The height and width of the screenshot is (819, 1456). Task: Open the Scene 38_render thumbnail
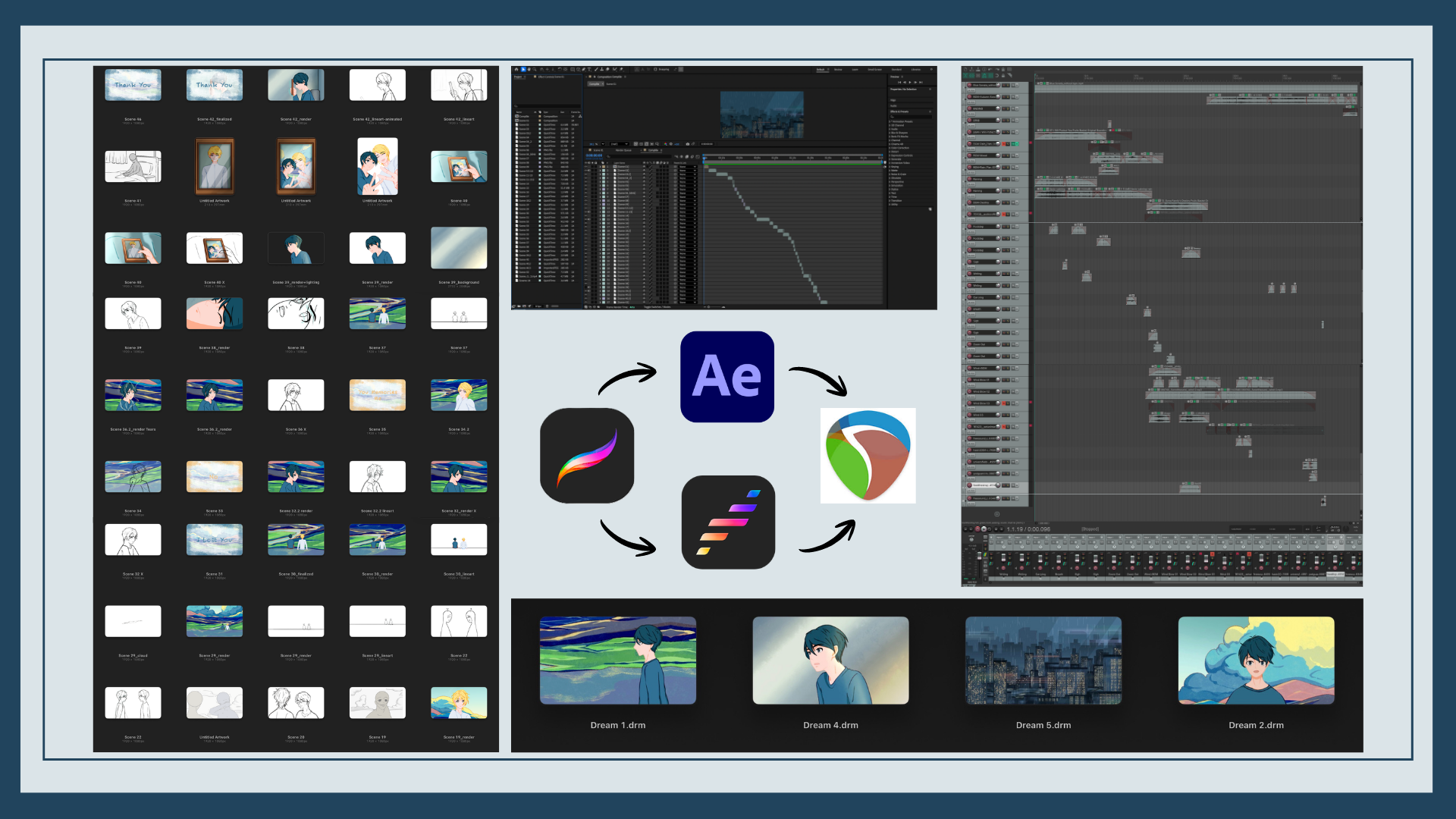(215, 313)
